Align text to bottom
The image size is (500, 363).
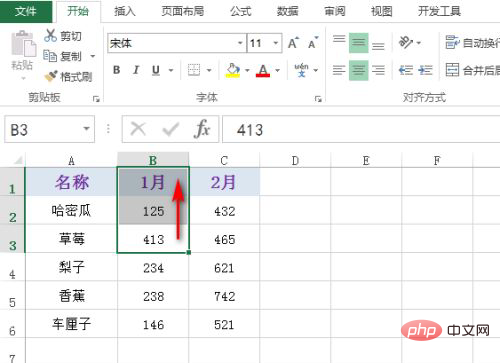[378, 46]
